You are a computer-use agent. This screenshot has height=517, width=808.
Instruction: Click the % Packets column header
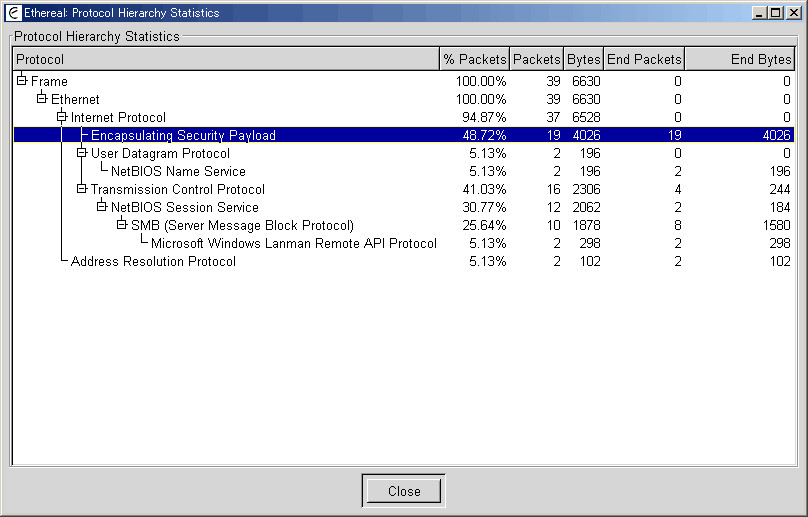tap(475, 59)
